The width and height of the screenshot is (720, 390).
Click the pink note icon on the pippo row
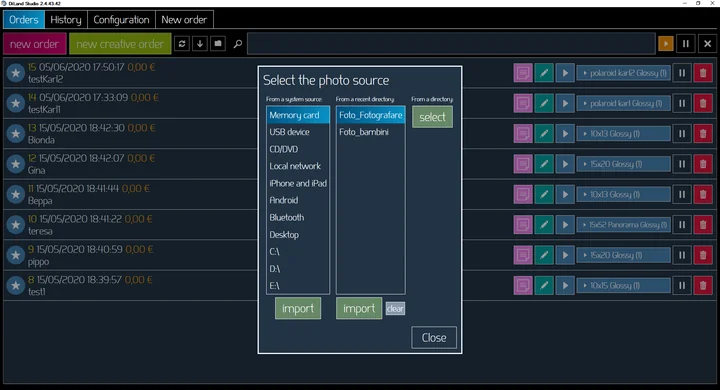523,255
